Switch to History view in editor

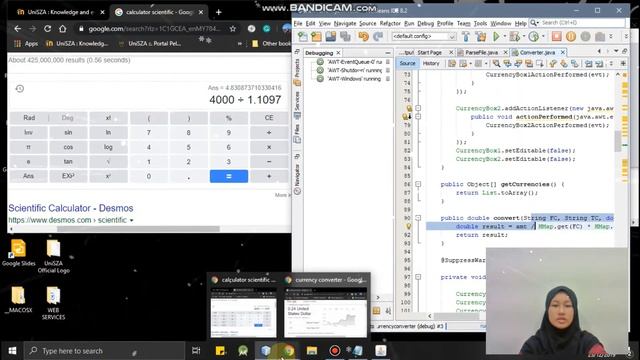(x=431, y=64)
